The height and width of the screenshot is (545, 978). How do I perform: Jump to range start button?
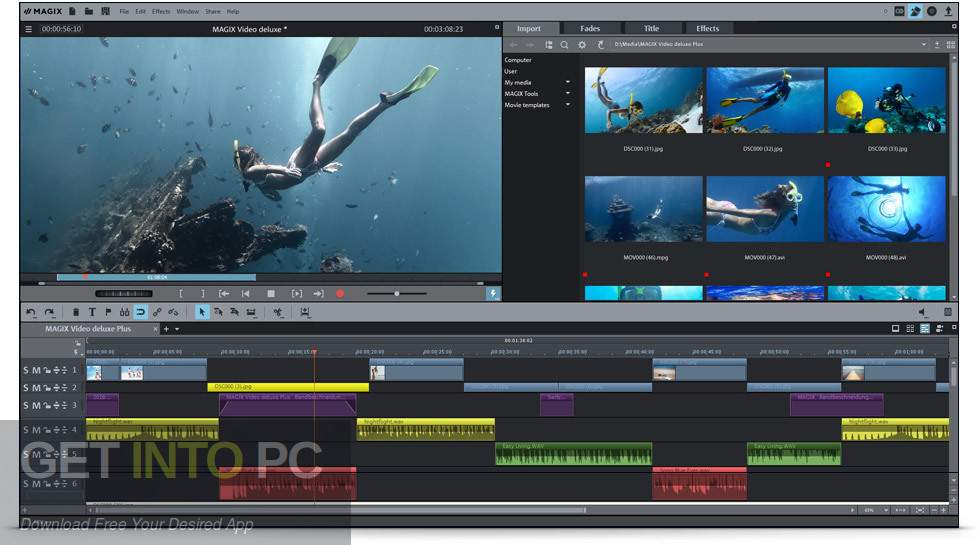[224, 294]
